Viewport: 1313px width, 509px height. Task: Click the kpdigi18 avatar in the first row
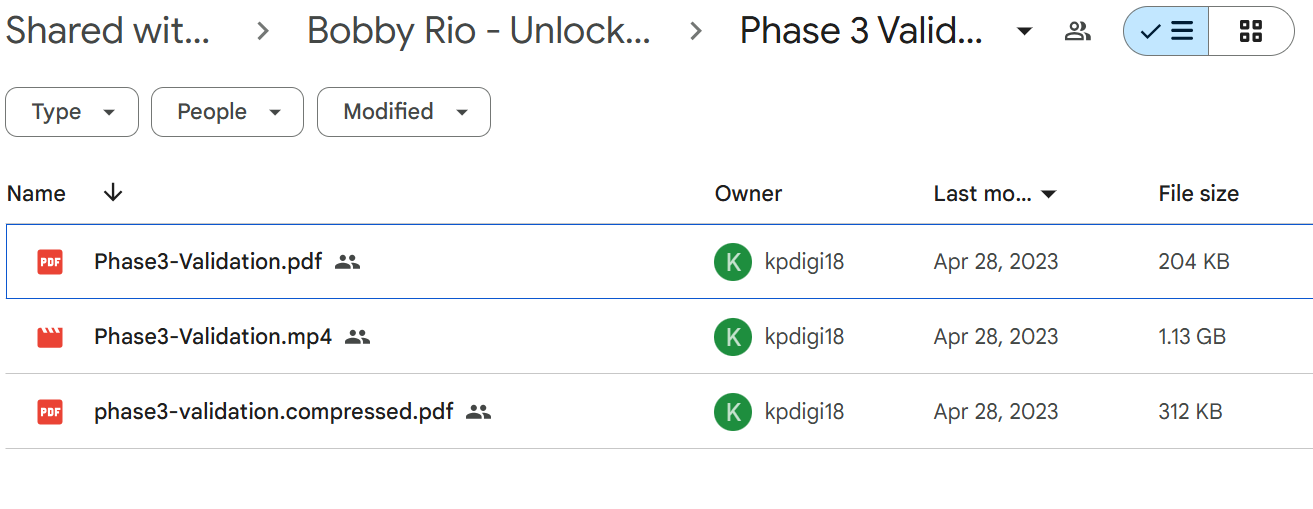[733, 262]
